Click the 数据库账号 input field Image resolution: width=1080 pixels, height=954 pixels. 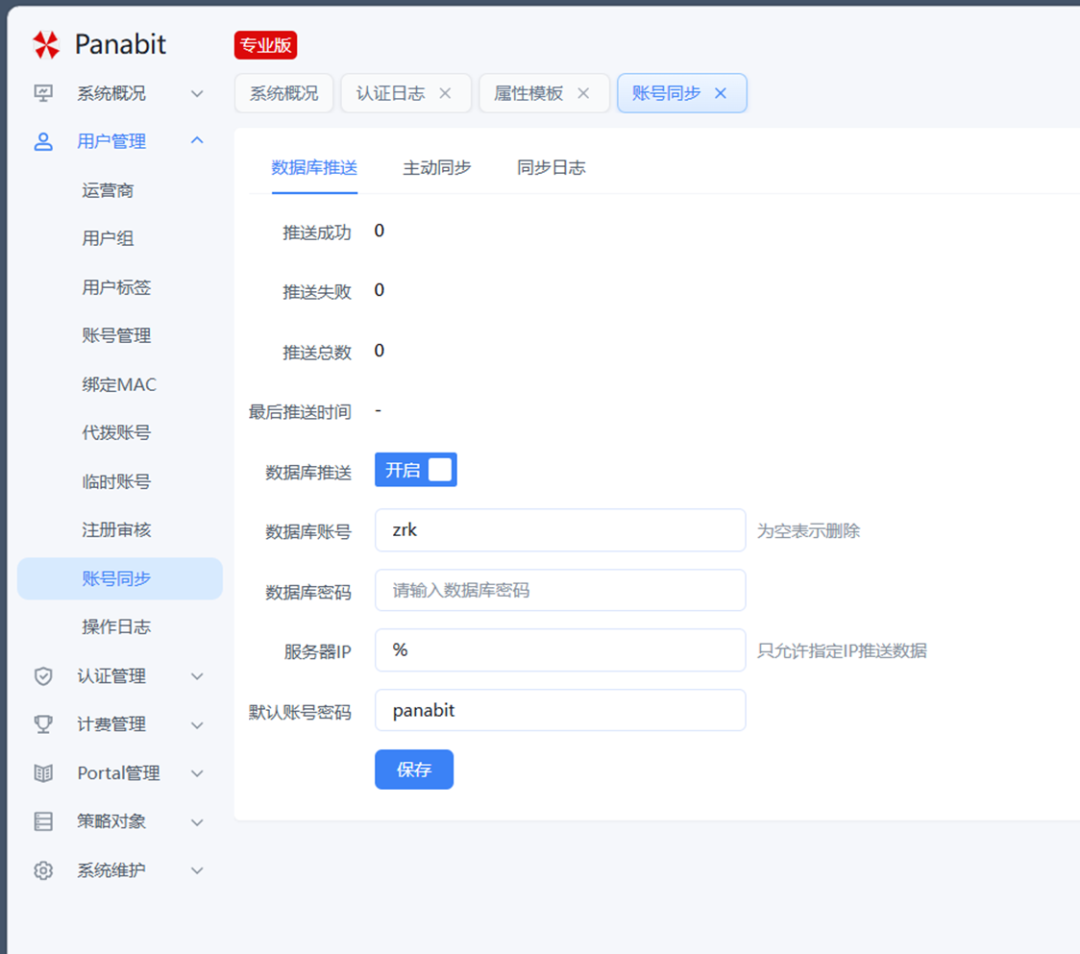[x=560, y=530]
